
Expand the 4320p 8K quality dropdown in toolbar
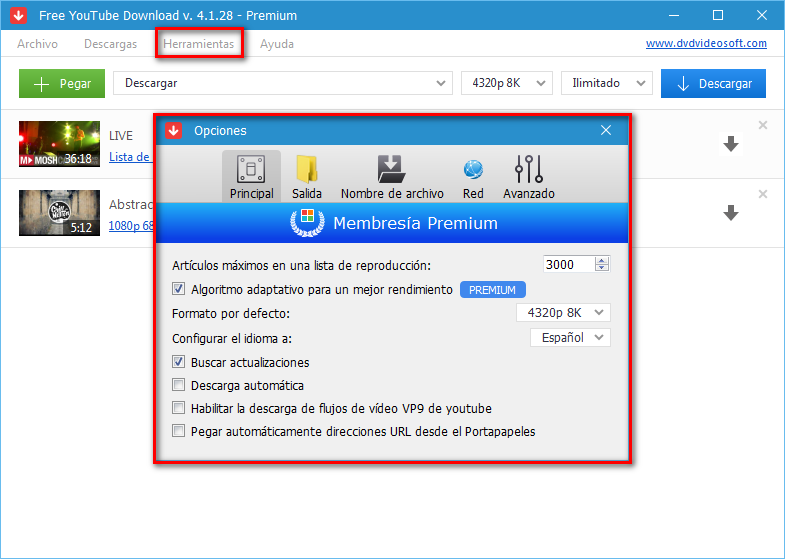pos(507,83)
